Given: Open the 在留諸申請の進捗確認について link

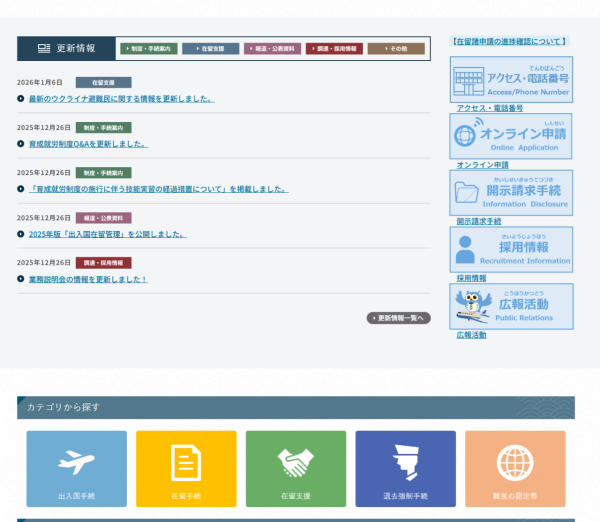Looking at the screenshot, I should tap(509, 41).
